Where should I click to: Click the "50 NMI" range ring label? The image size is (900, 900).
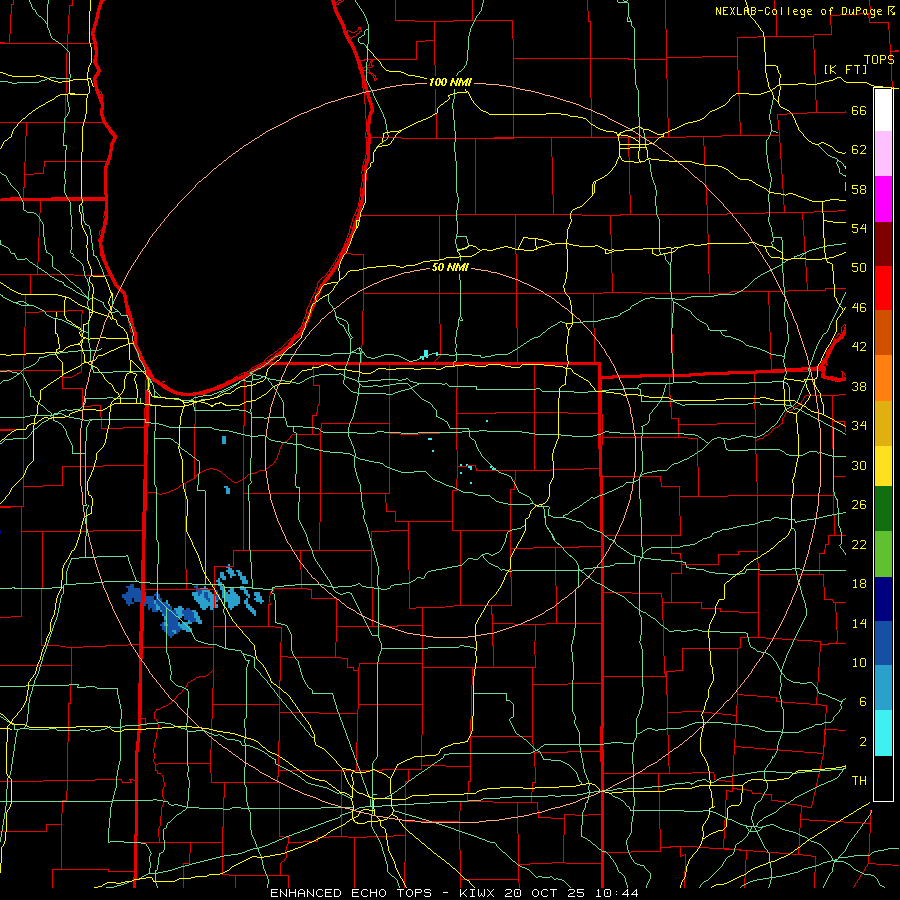[450, 267]
